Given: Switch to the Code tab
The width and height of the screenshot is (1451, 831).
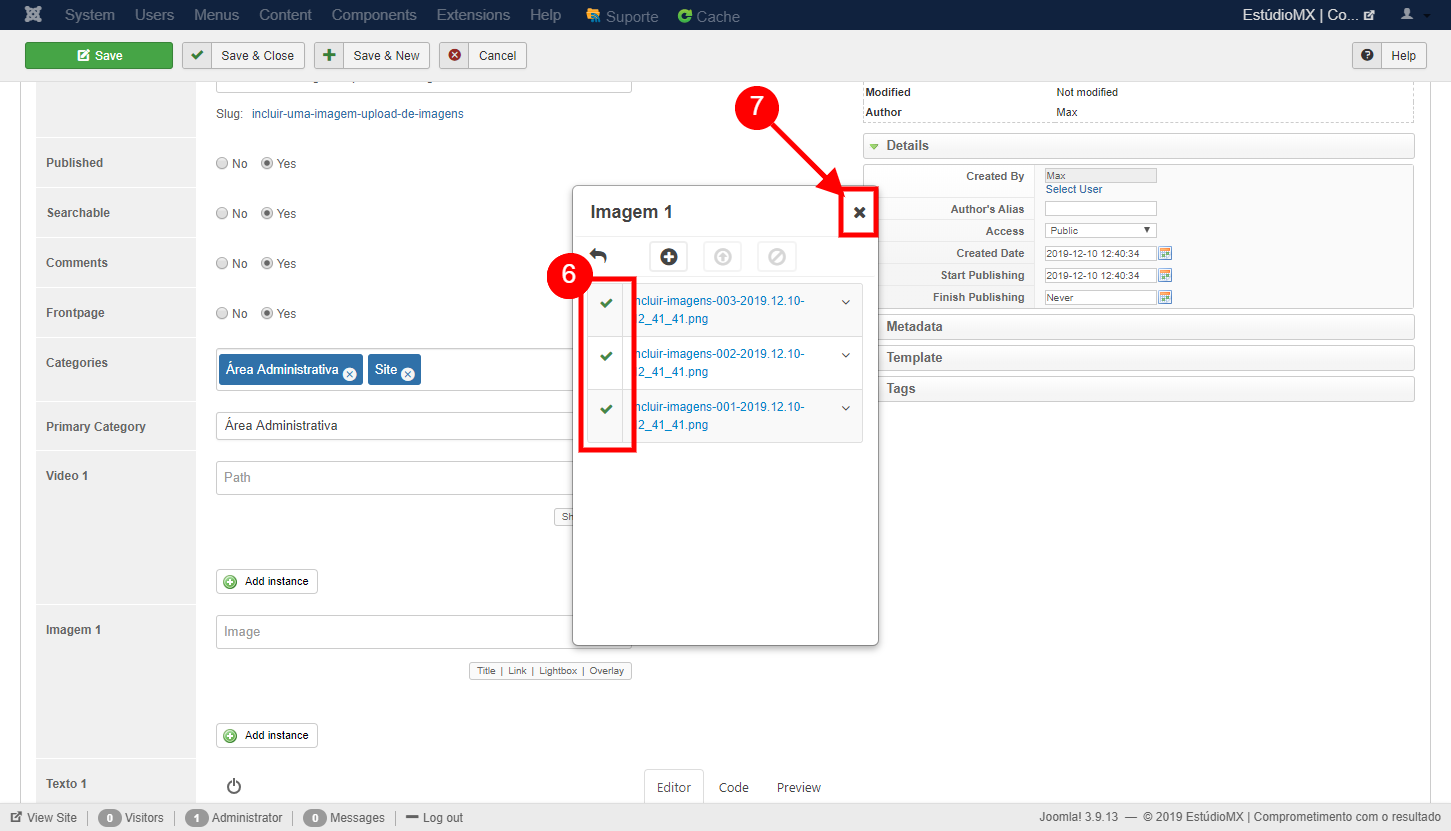Looking at the screenshot, I should 733,787.
